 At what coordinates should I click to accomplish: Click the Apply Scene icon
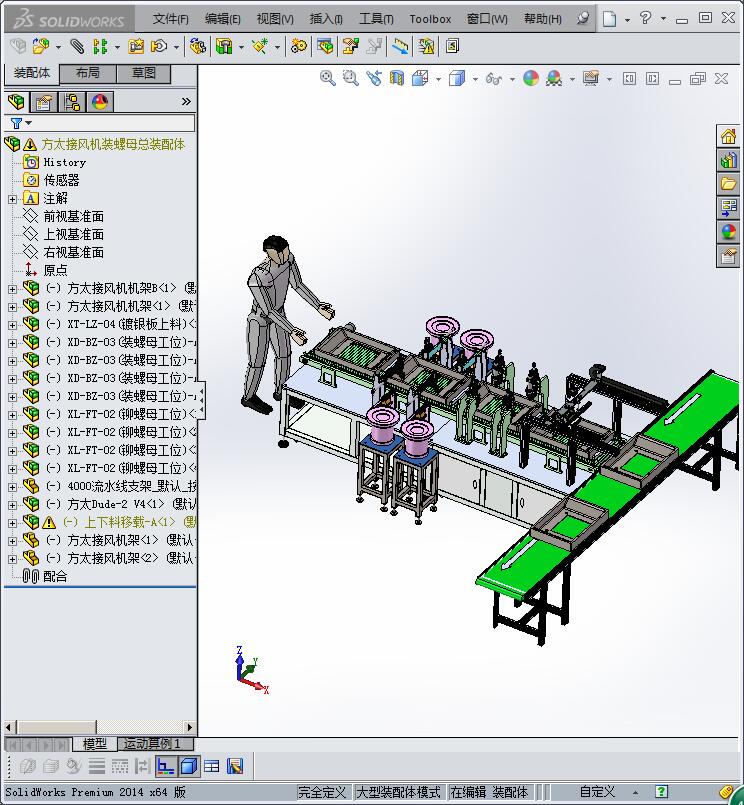pos(554,78)
